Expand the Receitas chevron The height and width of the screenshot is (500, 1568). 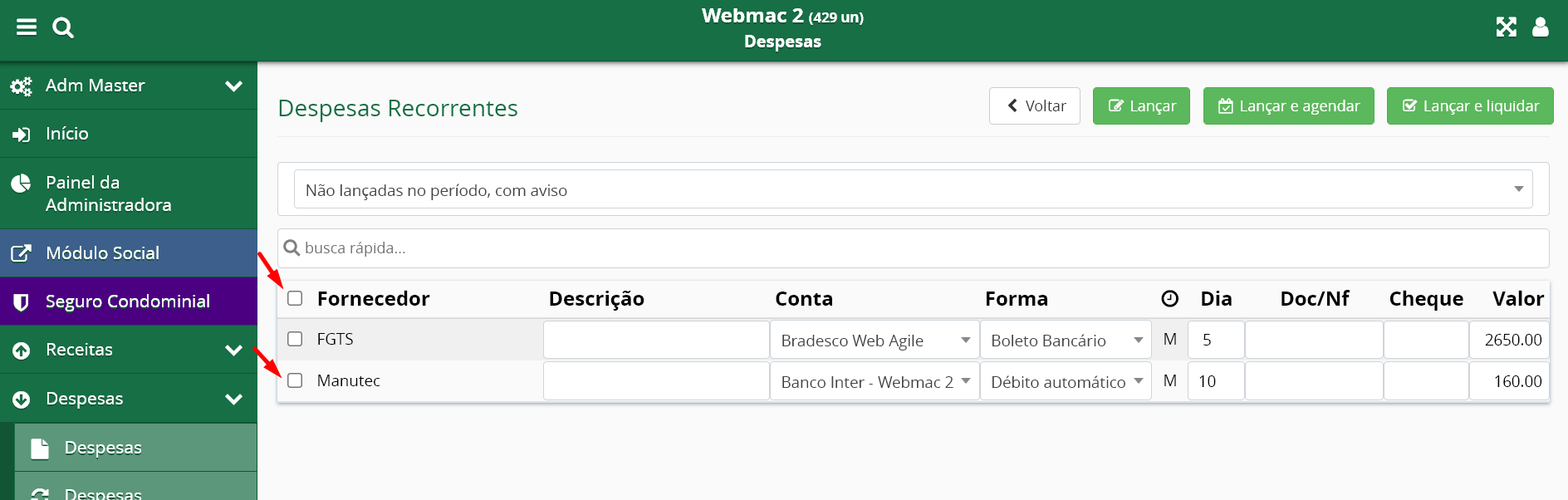[x=234, y=350]
